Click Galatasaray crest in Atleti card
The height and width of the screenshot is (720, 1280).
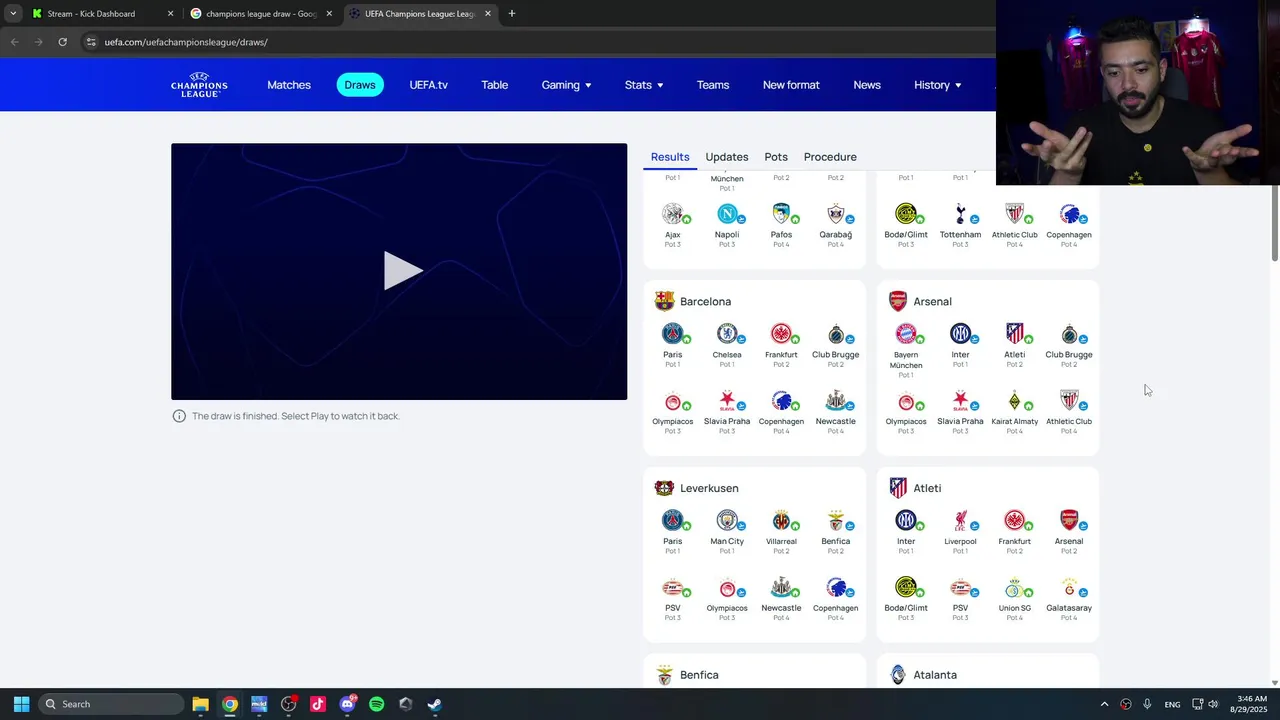[1069, 588]
